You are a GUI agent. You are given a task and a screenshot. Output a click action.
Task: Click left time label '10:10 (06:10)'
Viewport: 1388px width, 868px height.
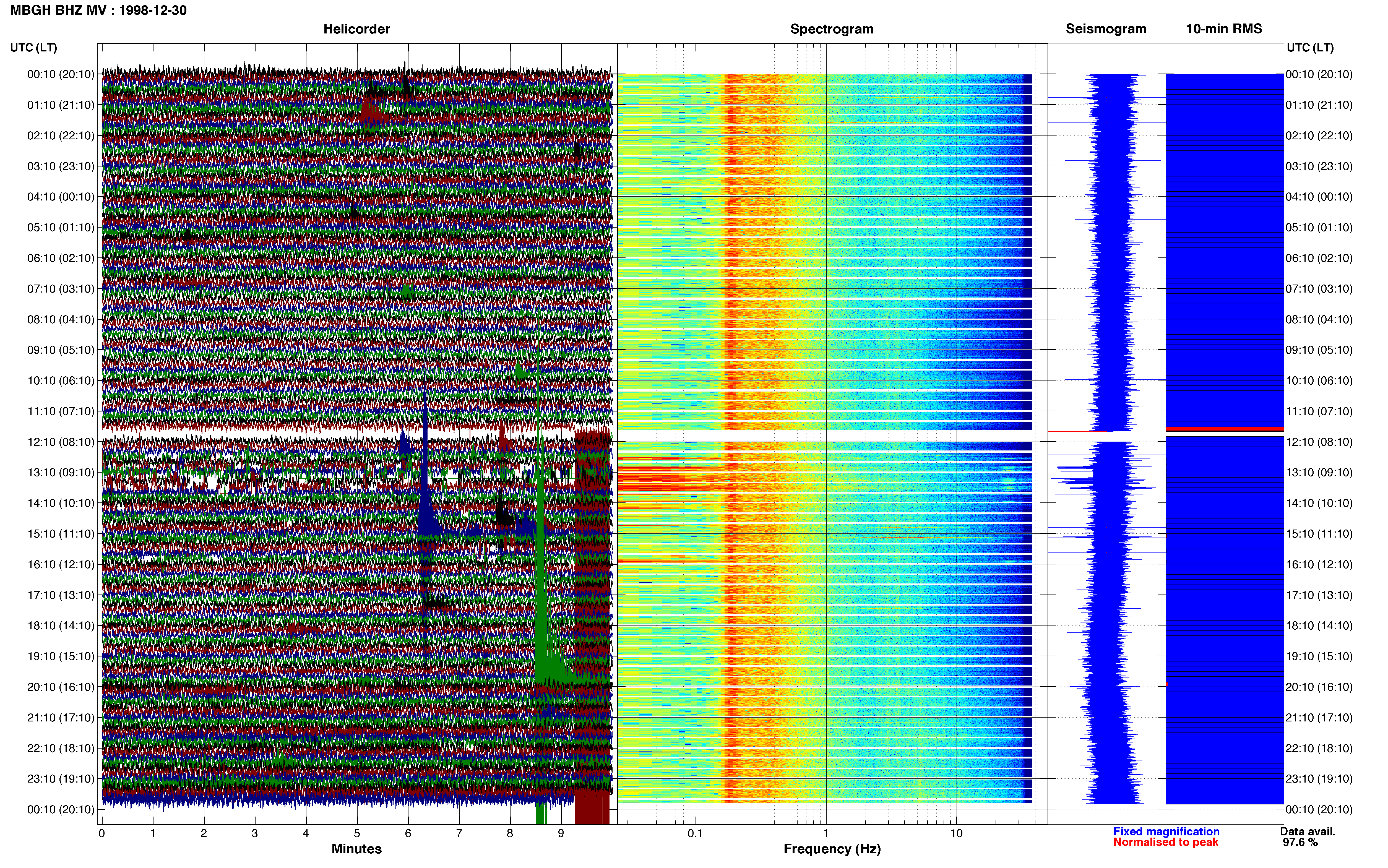(61, 380)
